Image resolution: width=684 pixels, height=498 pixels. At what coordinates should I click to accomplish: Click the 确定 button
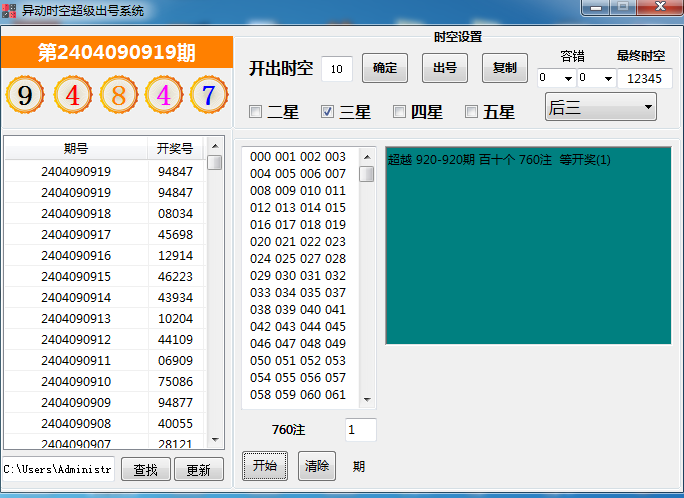[x=385, y=68]
